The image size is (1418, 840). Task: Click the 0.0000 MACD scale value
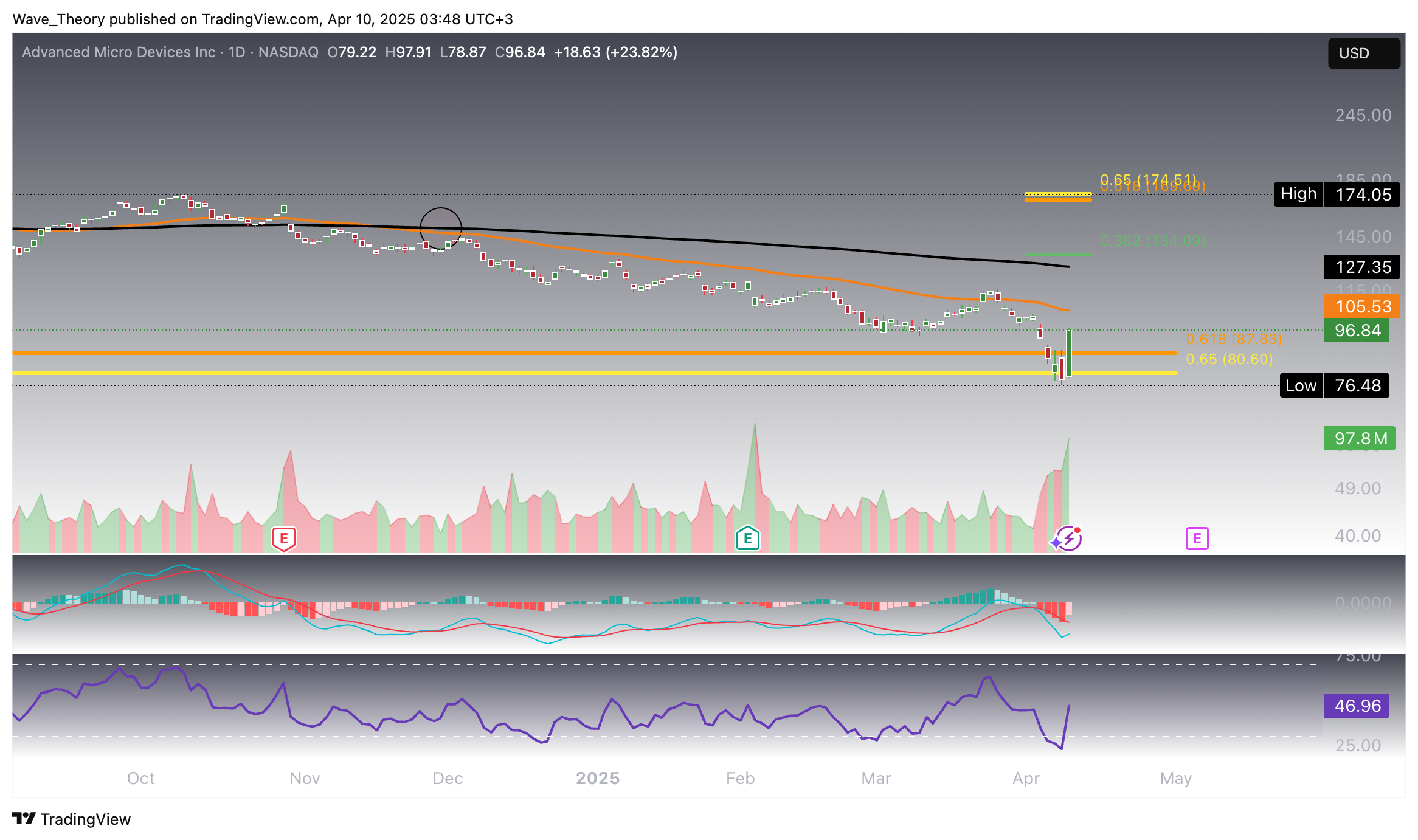pyautogui.click(x=1363, y=603)
